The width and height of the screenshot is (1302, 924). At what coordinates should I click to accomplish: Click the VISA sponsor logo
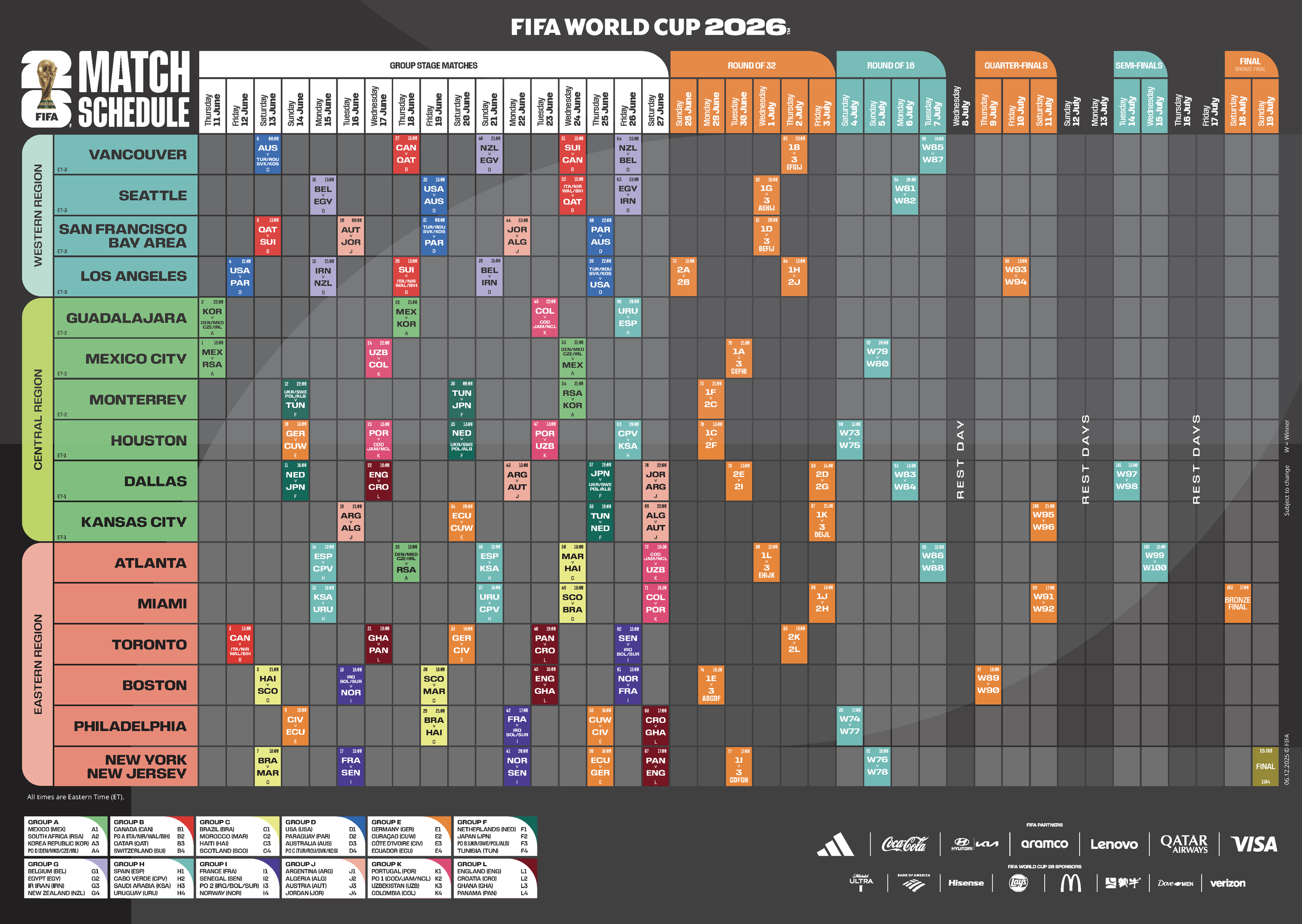point(1254,844)
